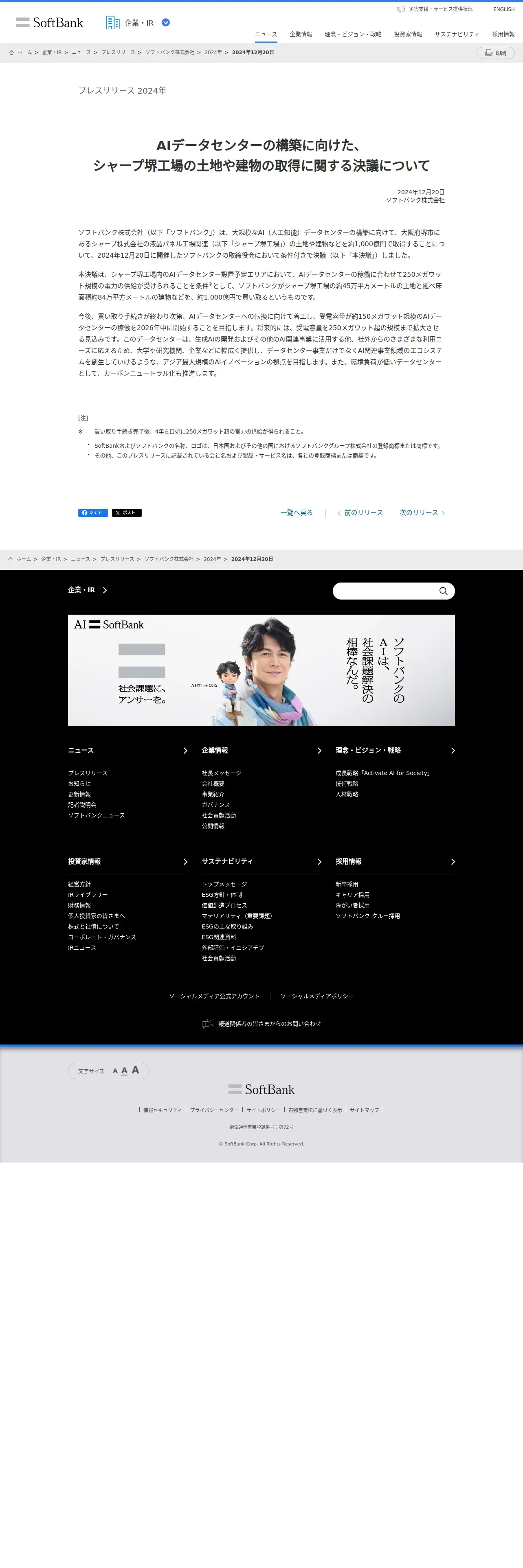Click the megaphone icon for 災害支援・サービス提供状況

401,9
